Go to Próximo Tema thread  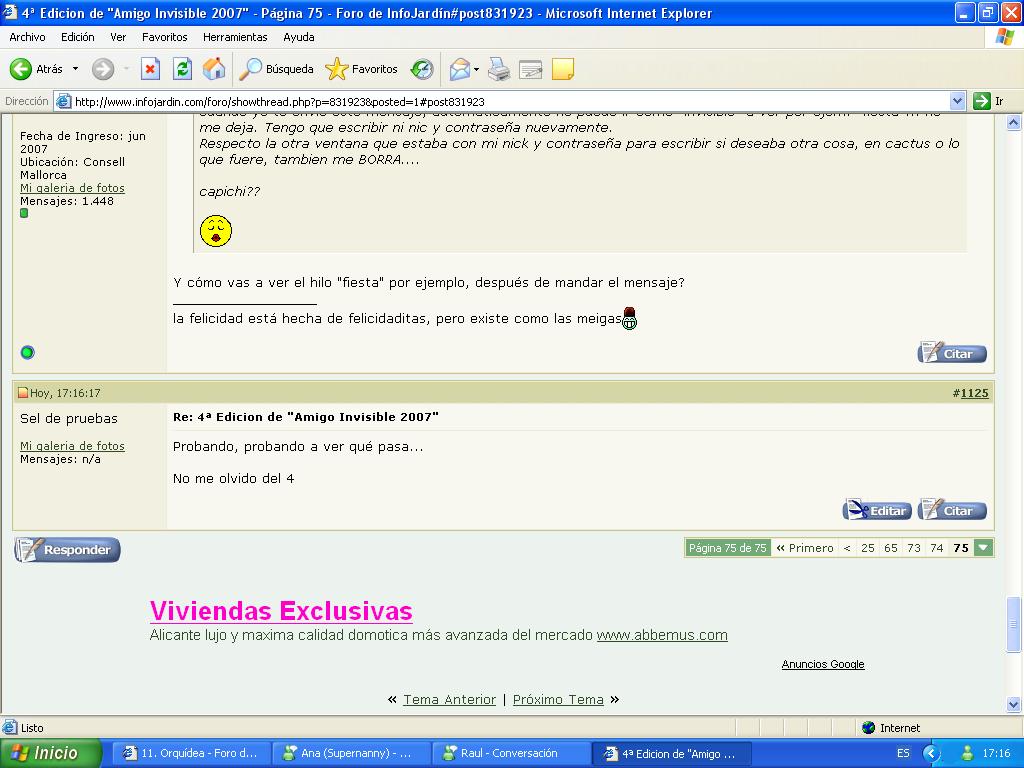[x=558, y=699]
